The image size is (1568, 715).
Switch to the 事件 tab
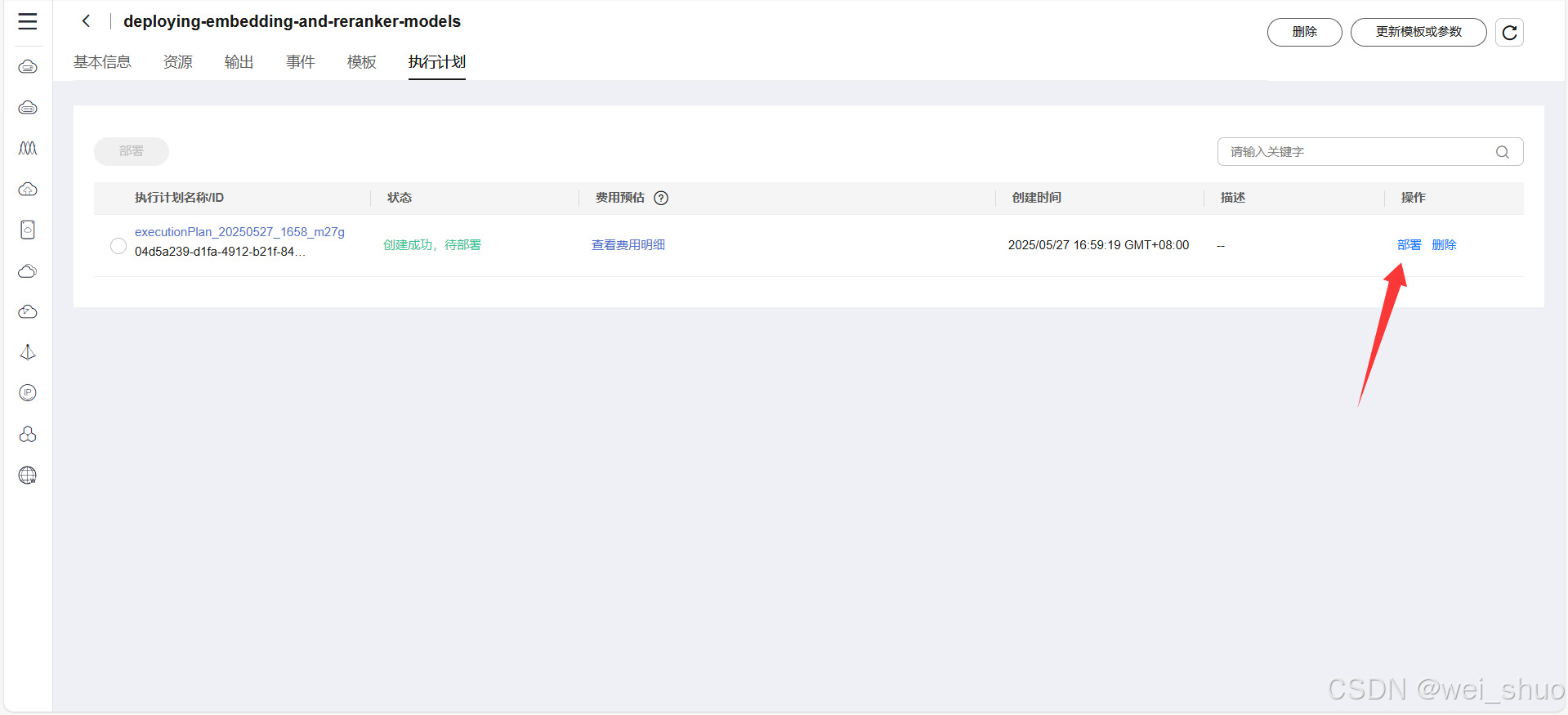pyautogui.click(x=301, y=62)
